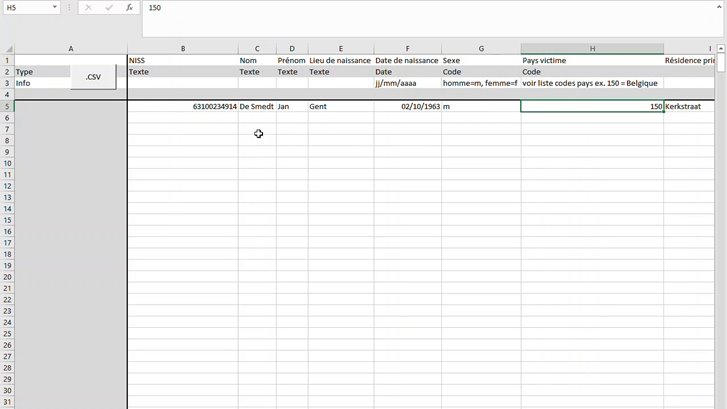Click the formula bar containing 150
This screenshot has width=727, height=409.
pyautogui.click(x=400, y=7)
